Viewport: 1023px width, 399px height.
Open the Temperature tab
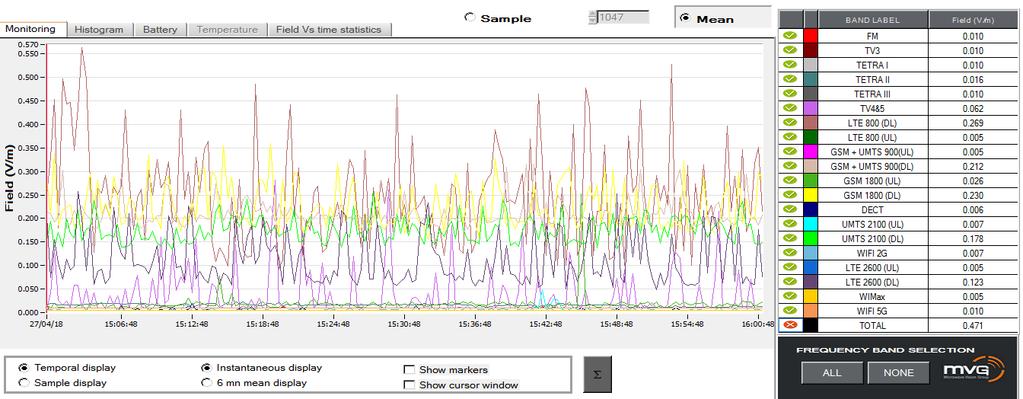(227, 29)
